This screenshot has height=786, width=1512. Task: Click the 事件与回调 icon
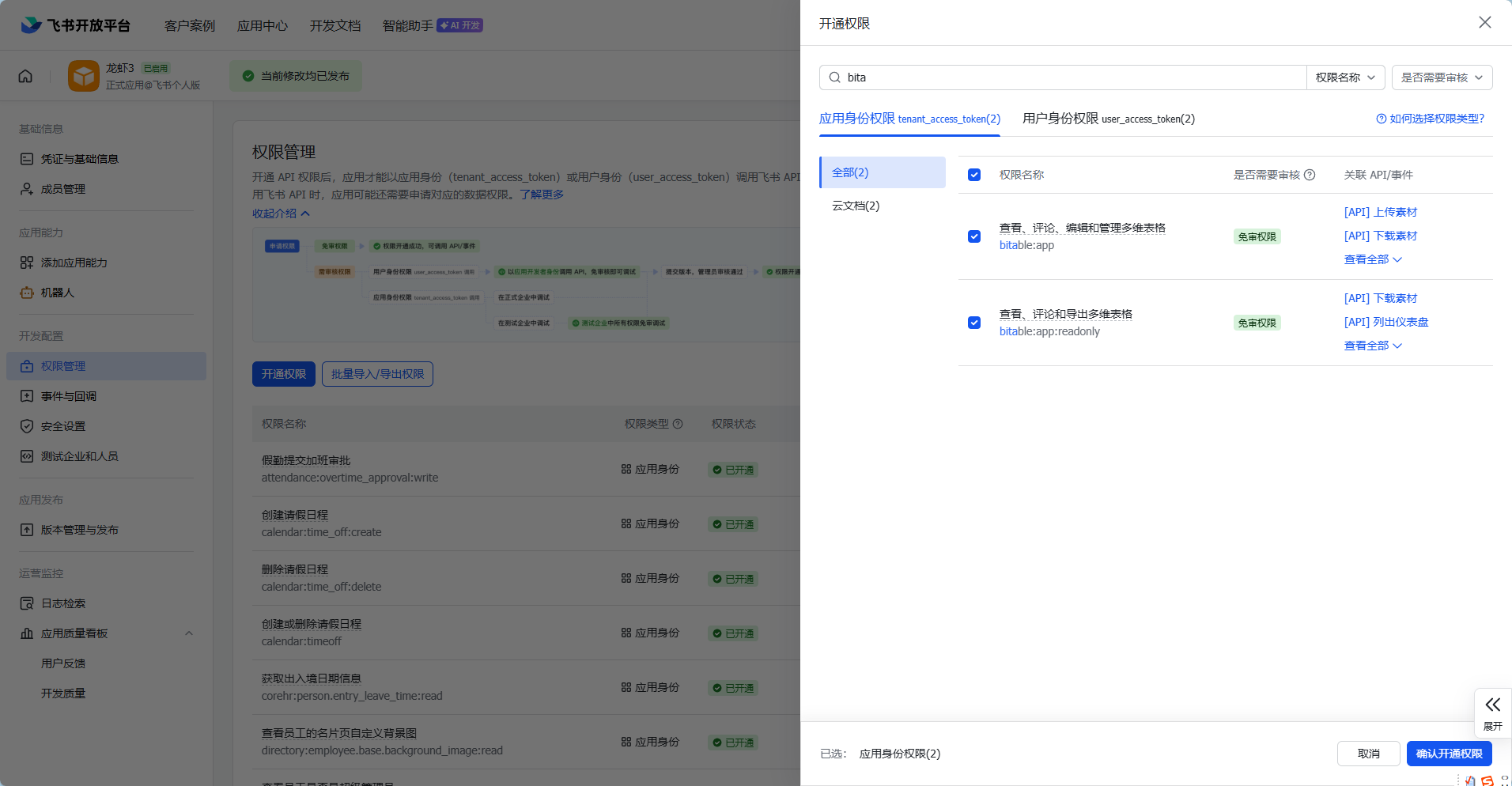coord(27,396)
